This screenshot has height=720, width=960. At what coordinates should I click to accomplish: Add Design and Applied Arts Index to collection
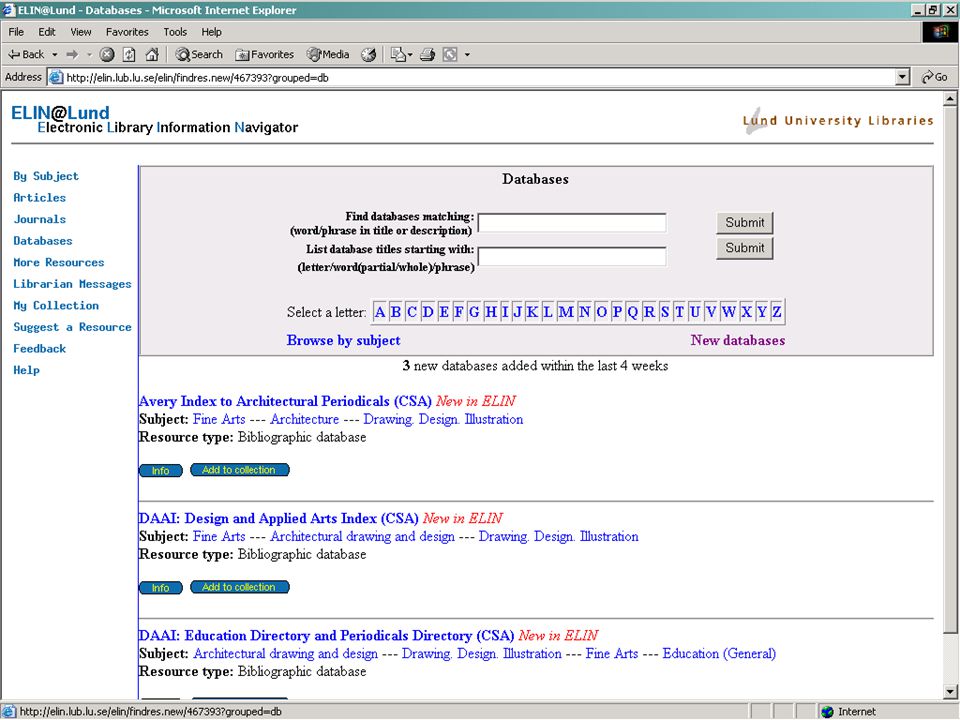pos(239,587)
